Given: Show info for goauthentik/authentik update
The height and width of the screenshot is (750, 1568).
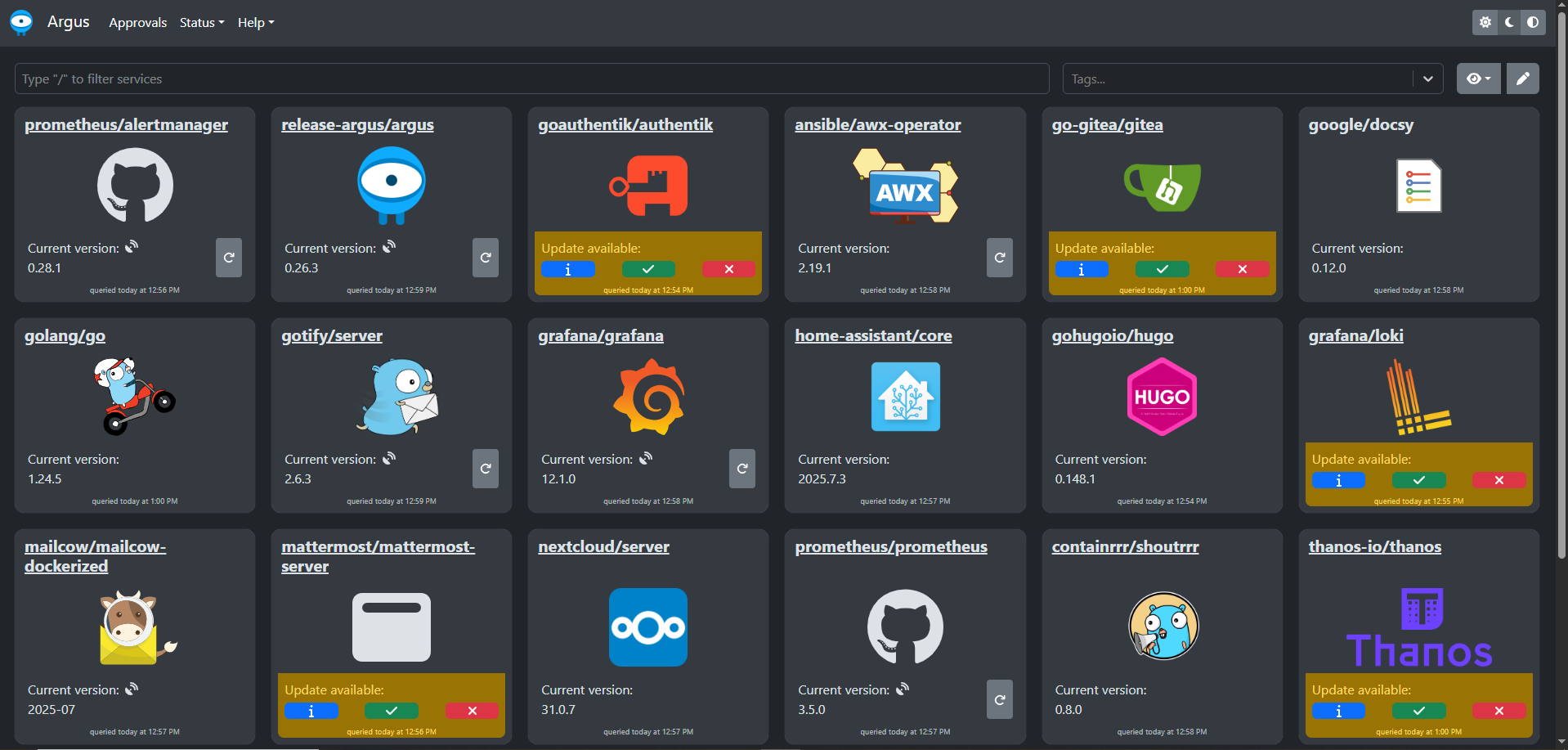Looking at the screenshot, I should click(568, 269).
